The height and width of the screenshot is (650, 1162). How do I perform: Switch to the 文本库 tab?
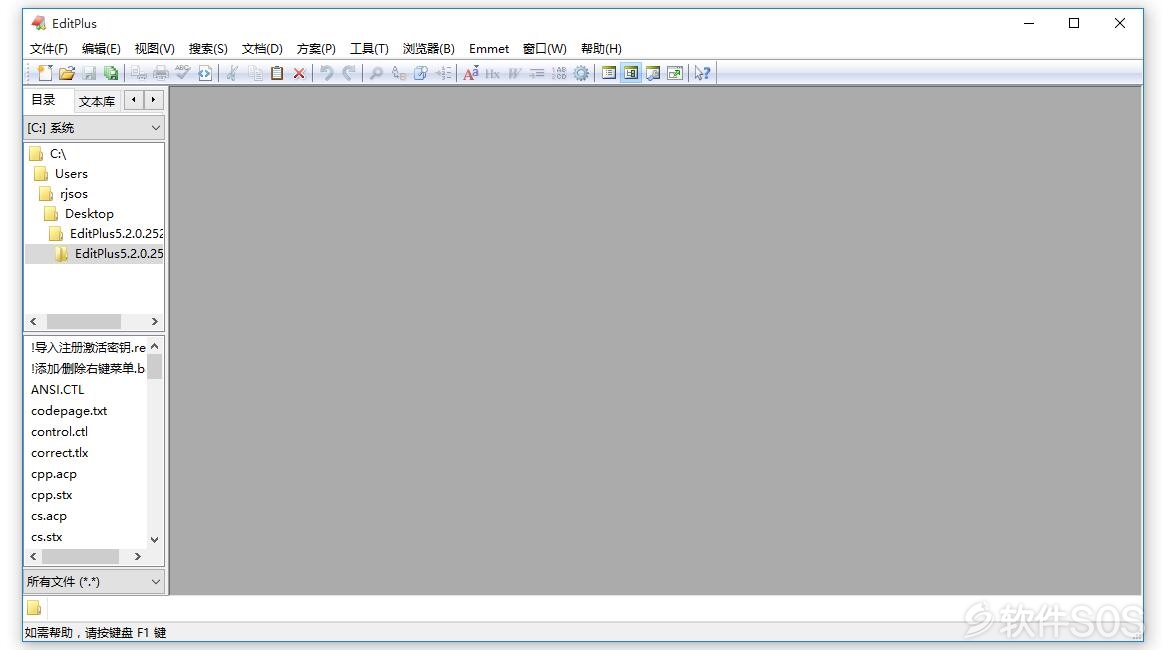97,102
